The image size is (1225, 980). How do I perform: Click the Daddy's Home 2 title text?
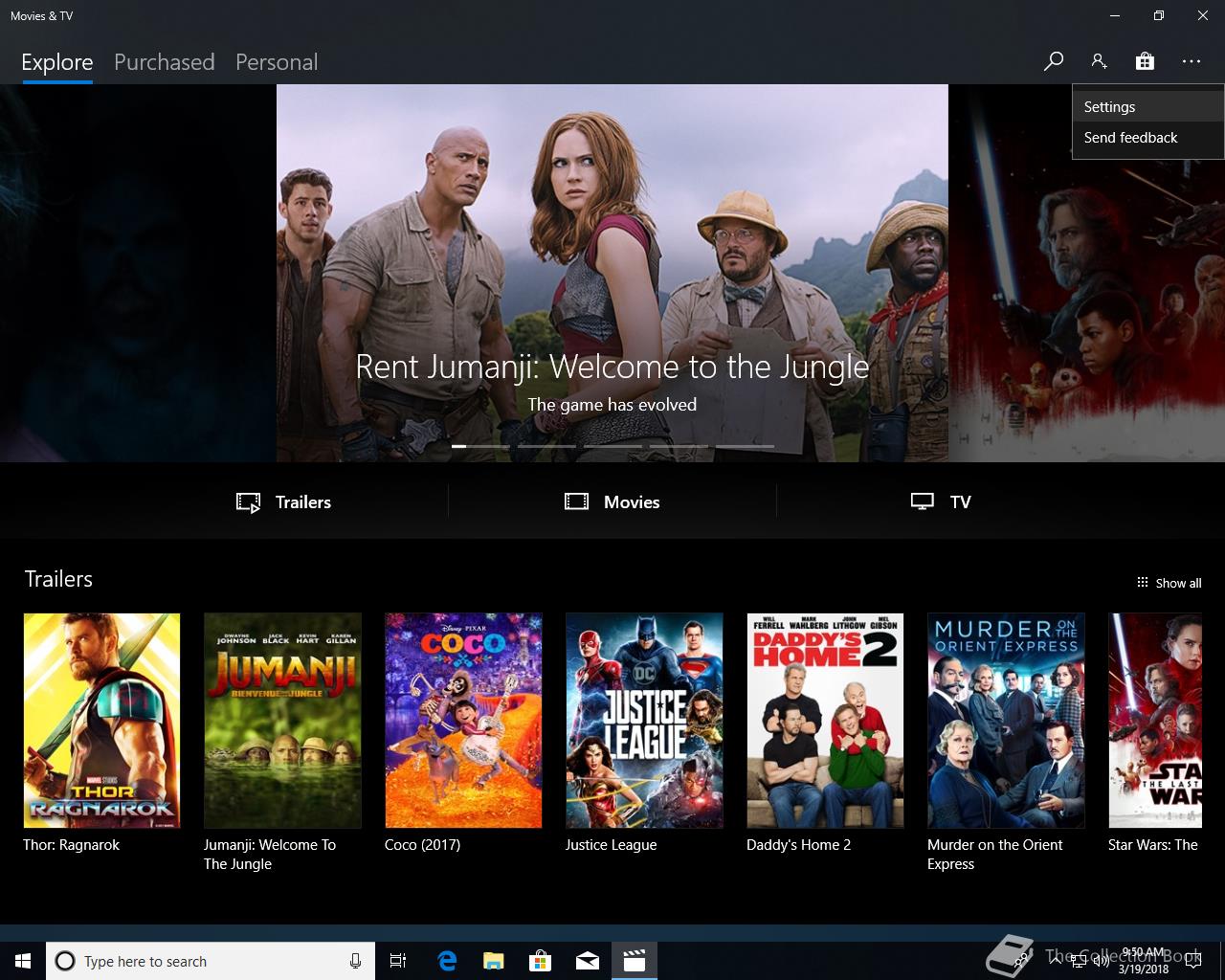tap(798, 845)
